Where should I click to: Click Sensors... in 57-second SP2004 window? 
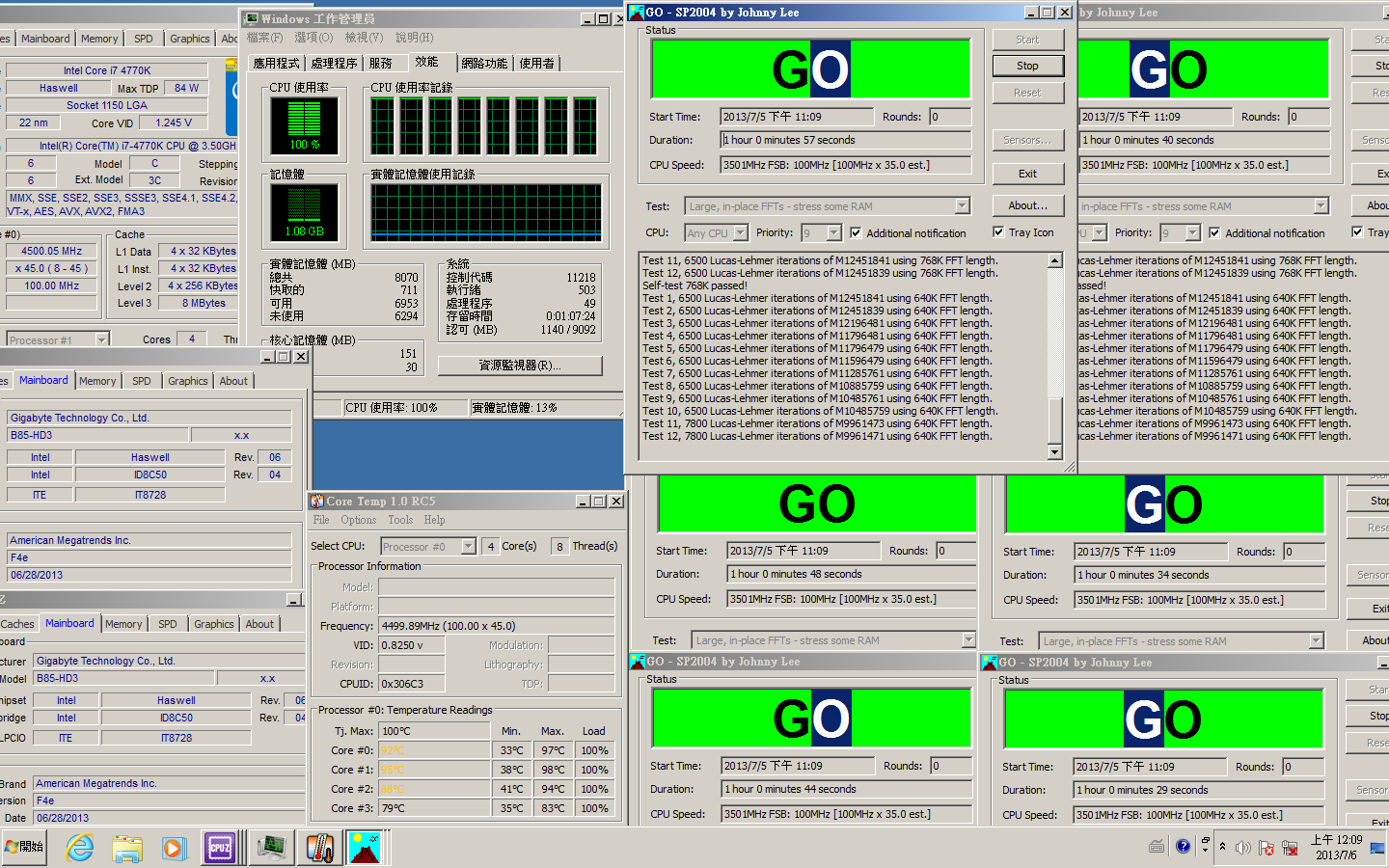[1027, 140]
